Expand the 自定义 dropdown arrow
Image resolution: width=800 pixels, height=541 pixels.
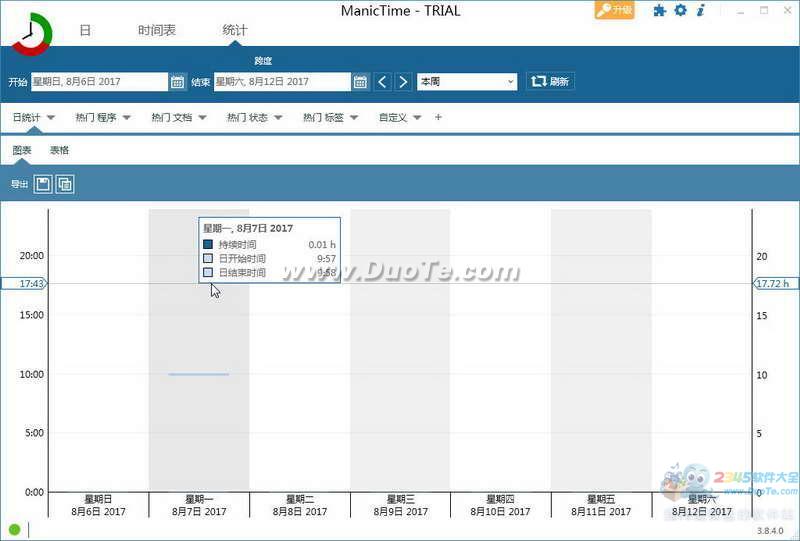[x=417, y=118]
